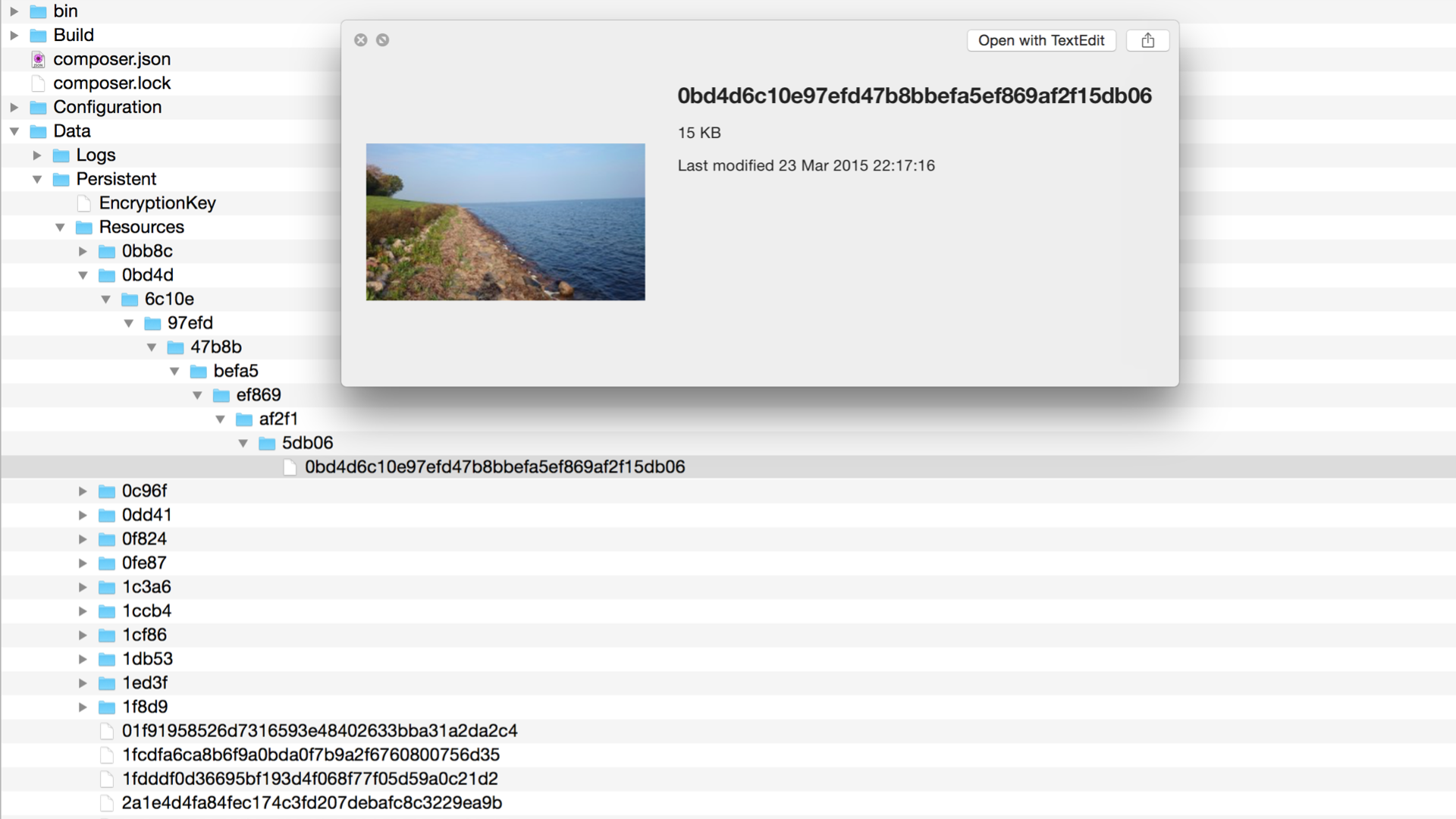This screenshot has width=1456, height=819.
Task: Close the Quick Look preview panel
Action: tap(361, 40)
